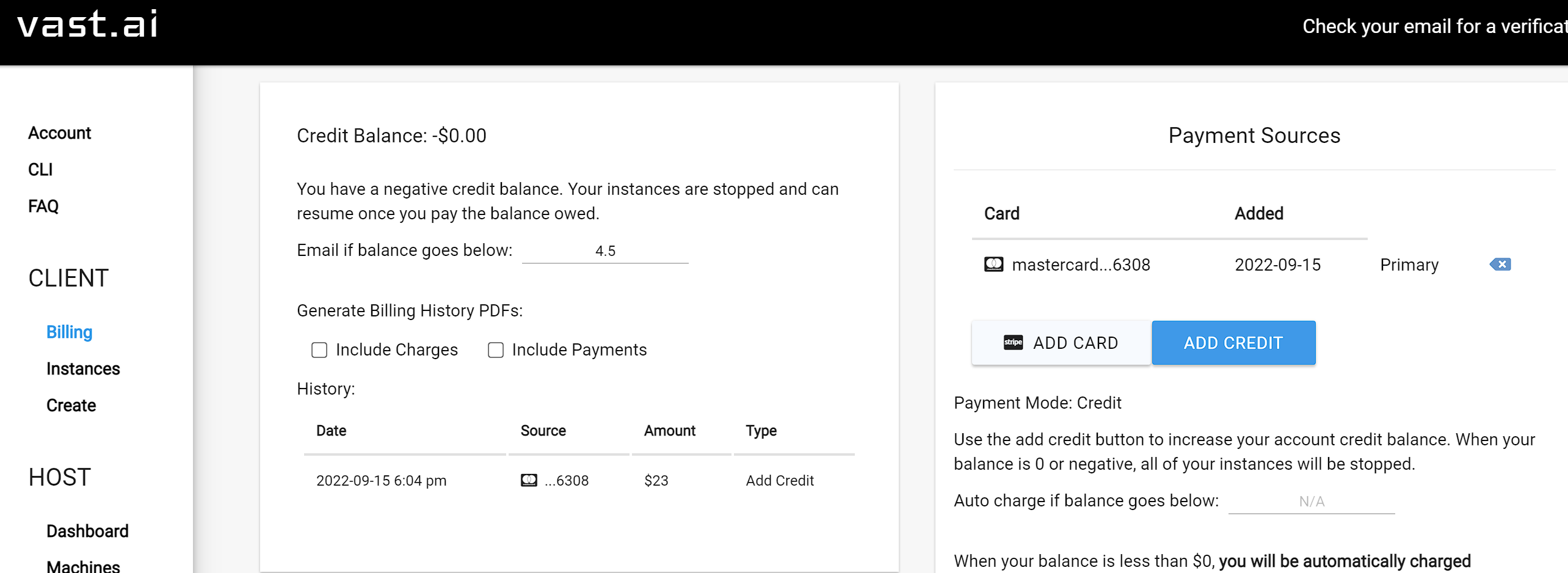The height and width of the screenshot is (573, 1568).
Task: Go to the Instances section
Action: 83,369
